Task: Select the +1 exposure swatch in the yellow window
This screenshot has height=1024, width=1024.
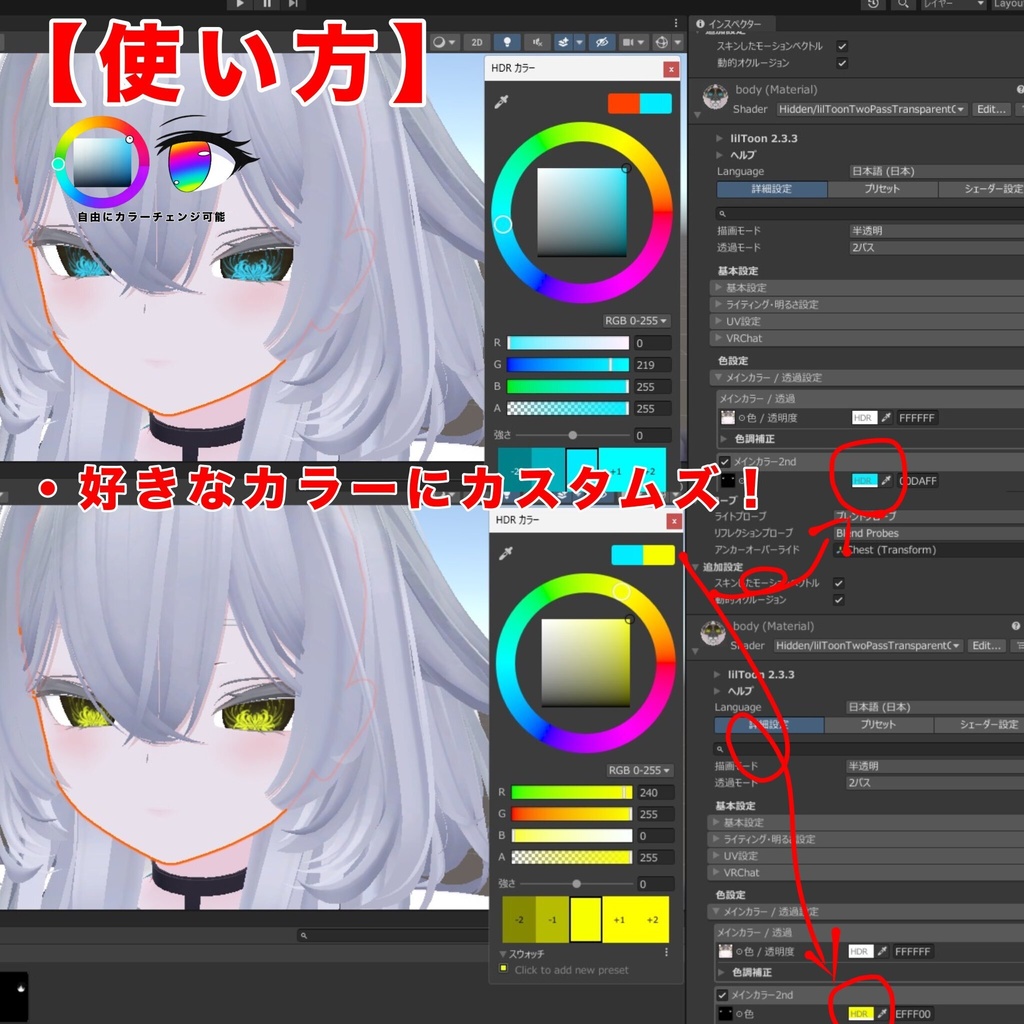Action: point(618,920)
